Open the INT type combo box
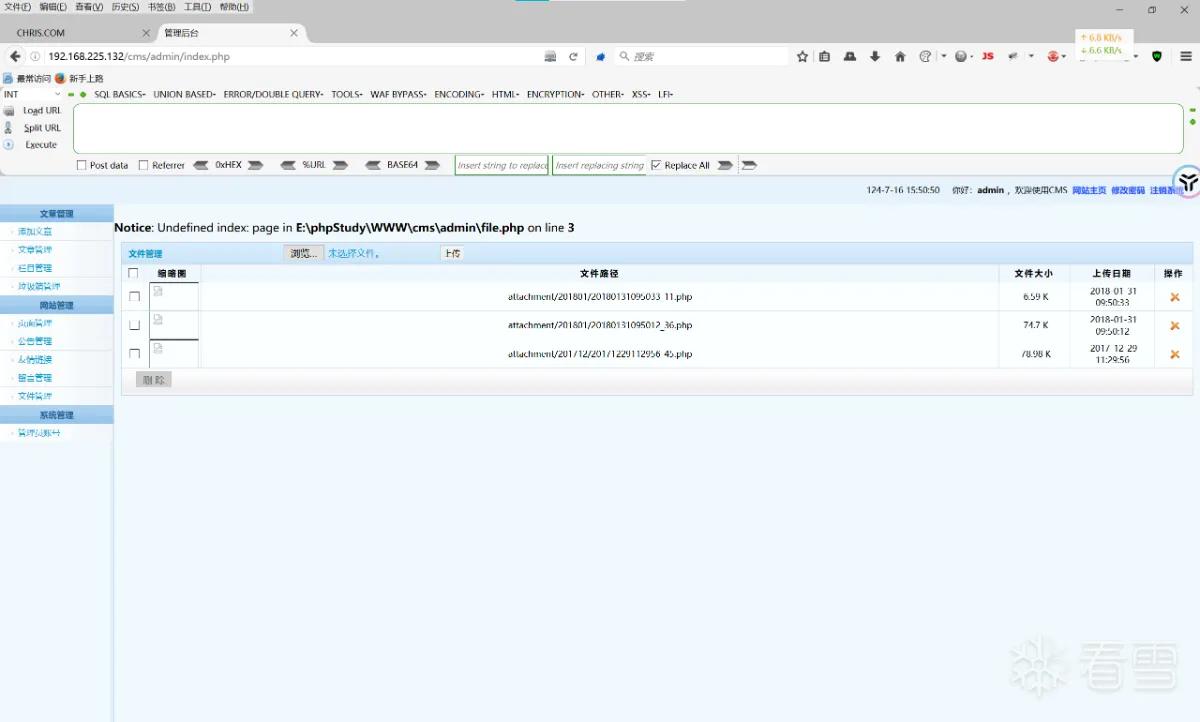This screenshot has width=1200, height=722. (x=32, y=94)
